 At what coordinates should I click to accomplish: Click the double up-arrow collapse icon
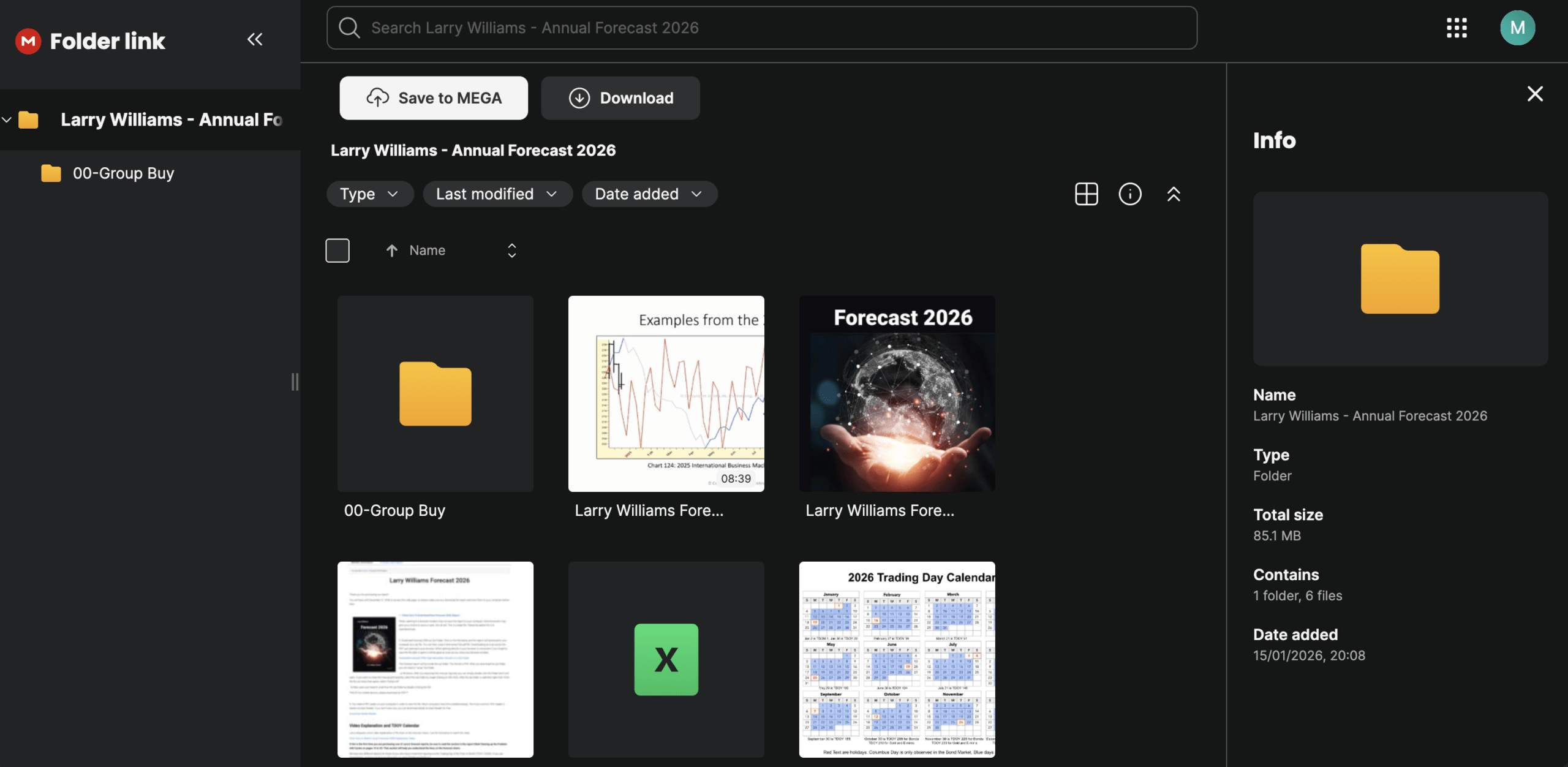pyautogui.click(x=1173, y=194)
